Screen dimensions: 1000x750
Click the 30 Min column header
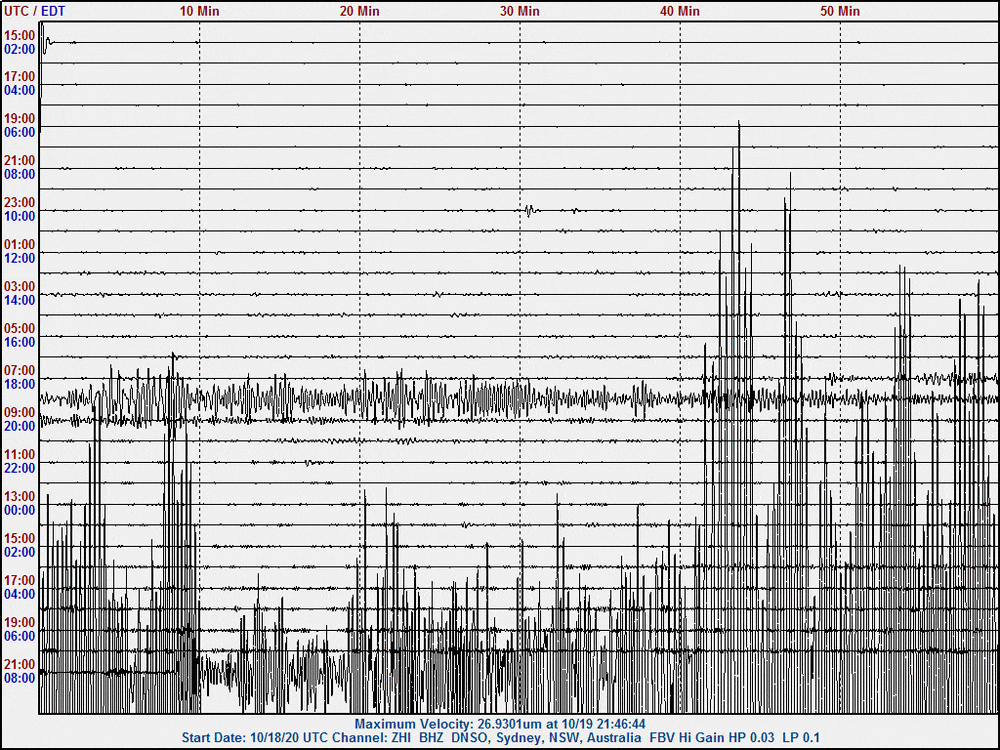(518, 11)
